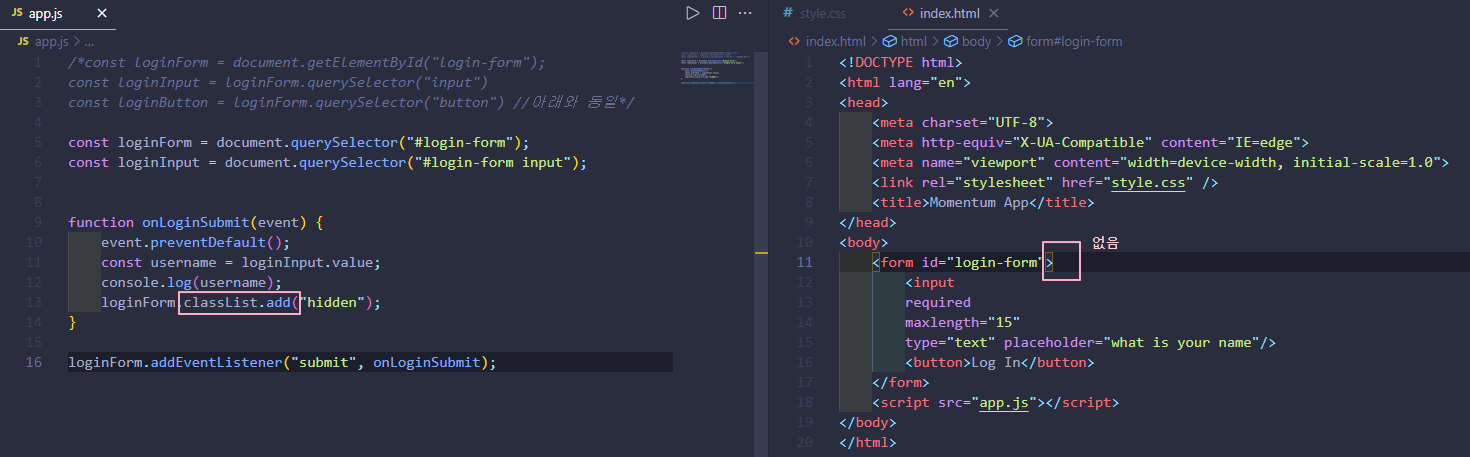Click the closing '</body>' tag
Viewport: 1470px width, 457px height.
pos(868,422)
